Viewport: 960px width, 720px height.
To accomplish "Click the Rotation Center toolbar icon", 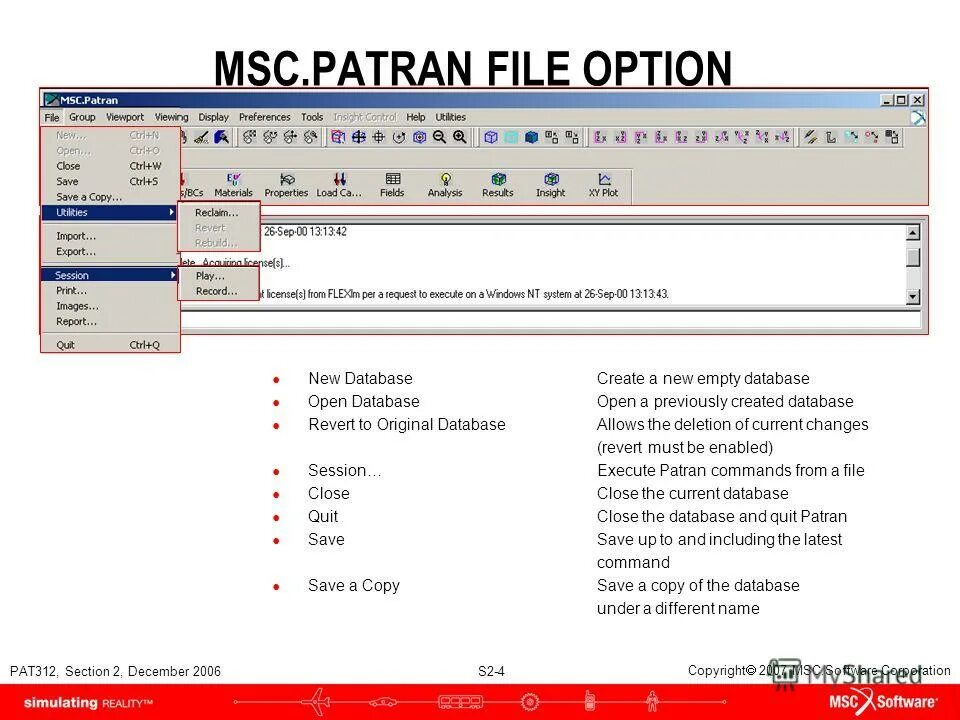I will (399, 137).
